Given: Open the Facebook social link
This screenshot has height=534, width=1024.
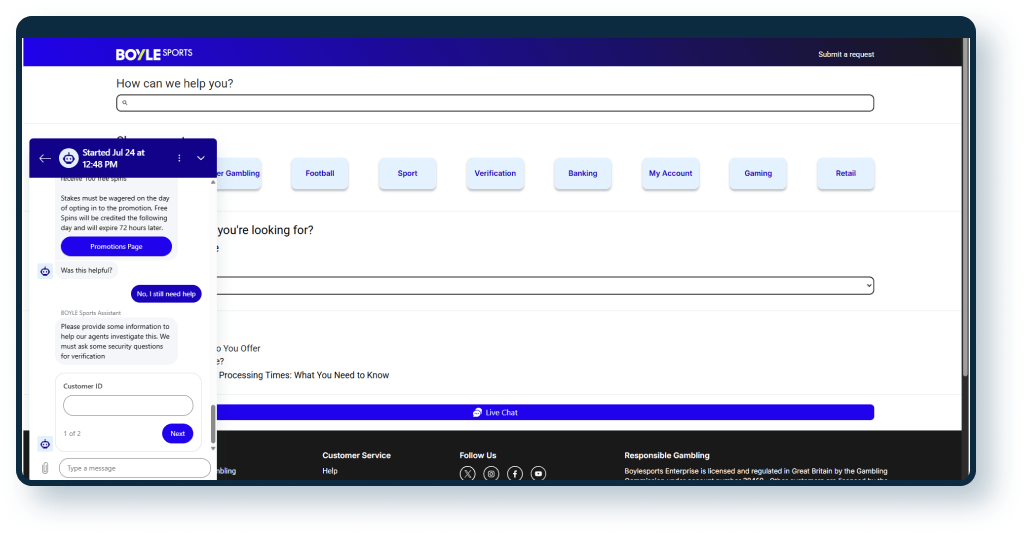Looking at the screenshot, I should (515, 474).
